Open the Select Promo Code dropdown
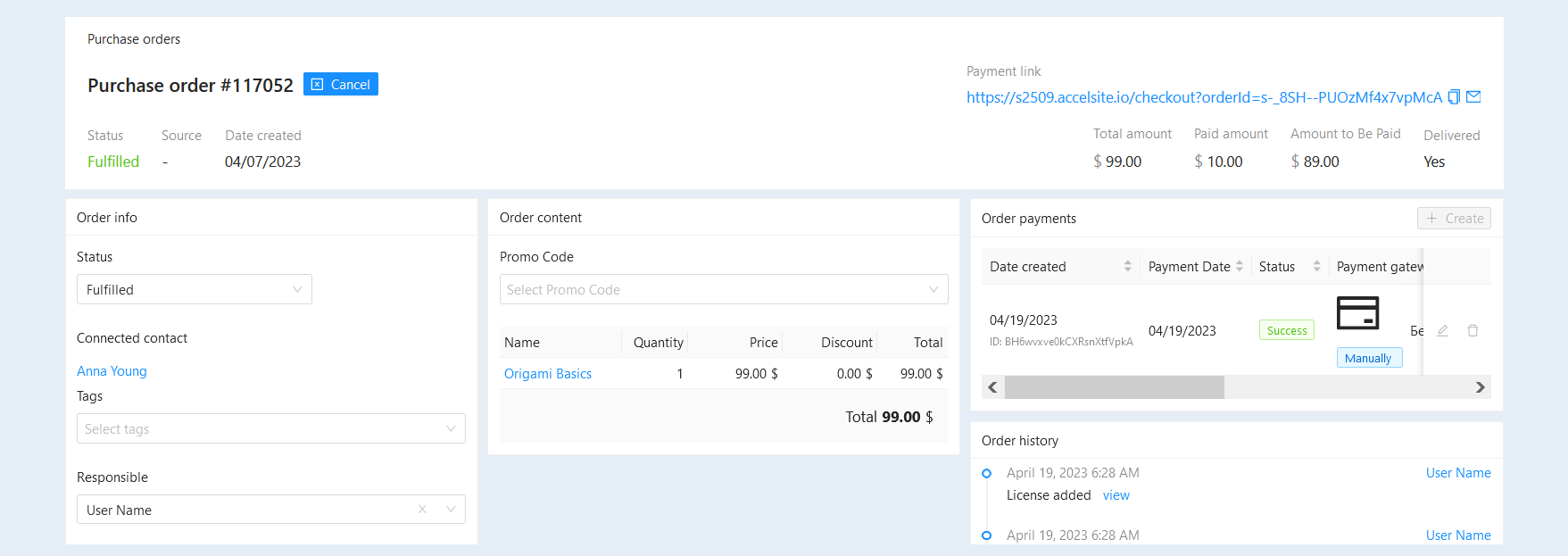Viewport: 1568px width, 556px height. 724,289
